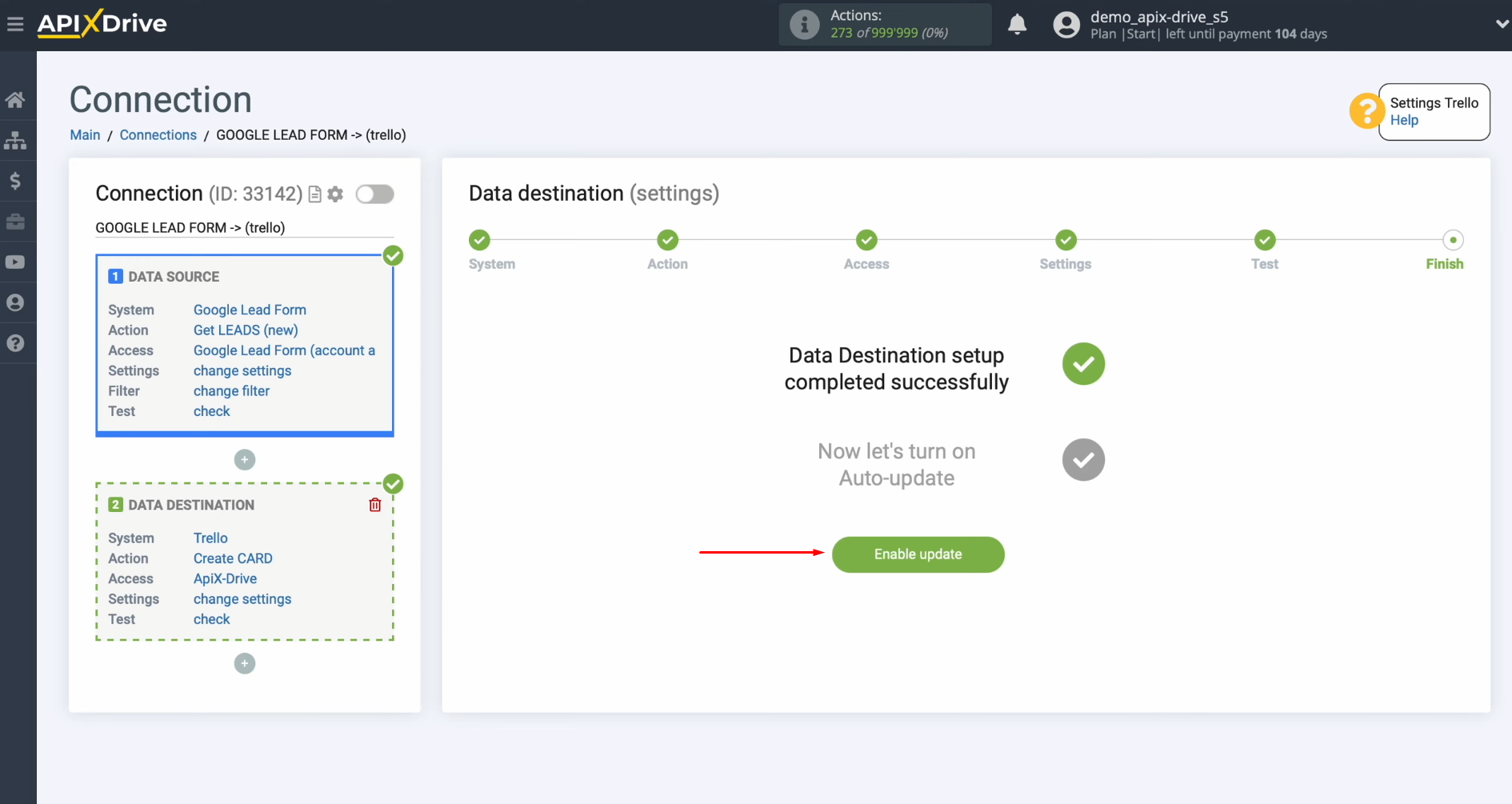The height and width of the screenshot is (804, 1512).
Task: Select the Finish step in the progress bar
Action: [1453, 240]
